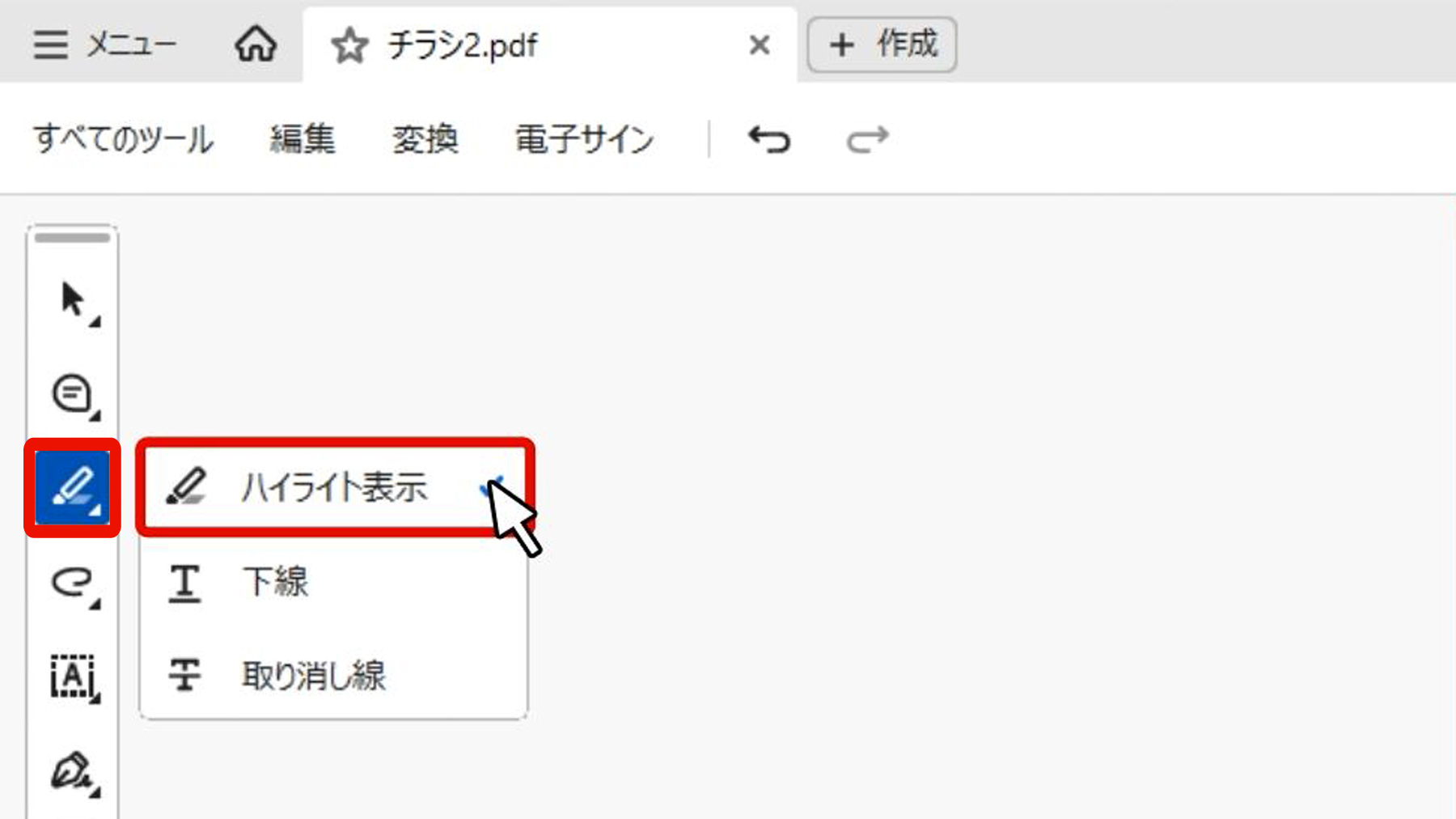Image resolution: width=1456 pixels, height=819 pixels.
Task: Choose the comment note tool
Action: click(x=74, y=395)
